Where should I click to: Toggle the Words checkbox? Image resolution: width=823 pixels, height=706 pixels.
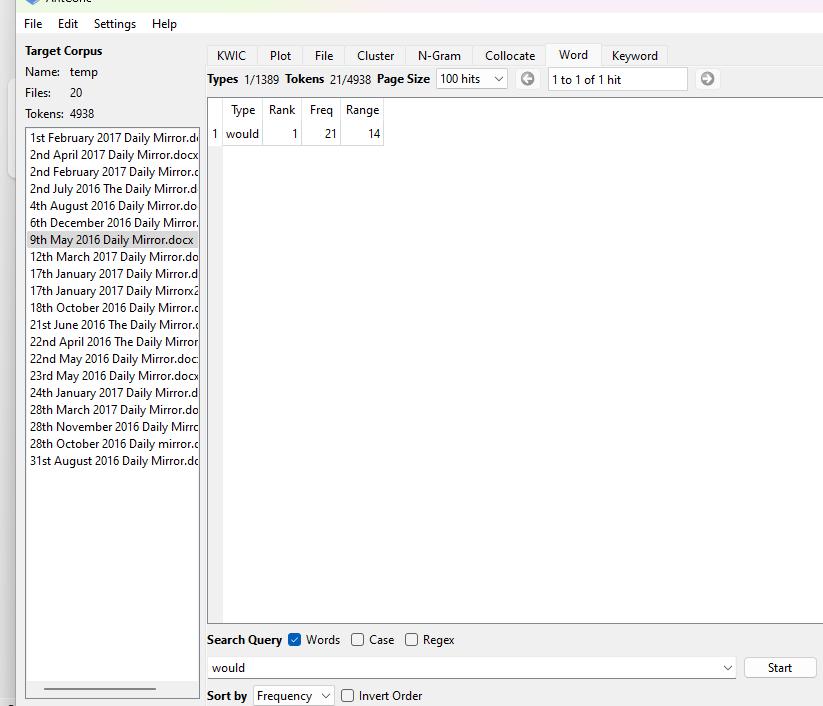pos(294,640)
